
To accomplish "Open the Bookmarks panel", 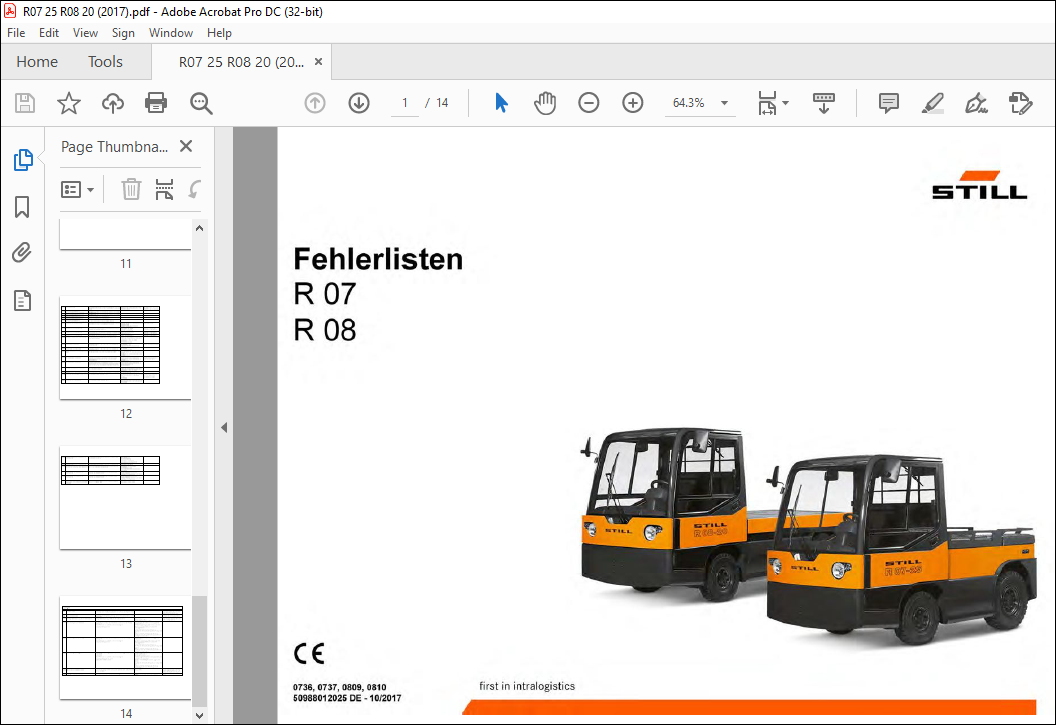I will [x=22, y=207].
